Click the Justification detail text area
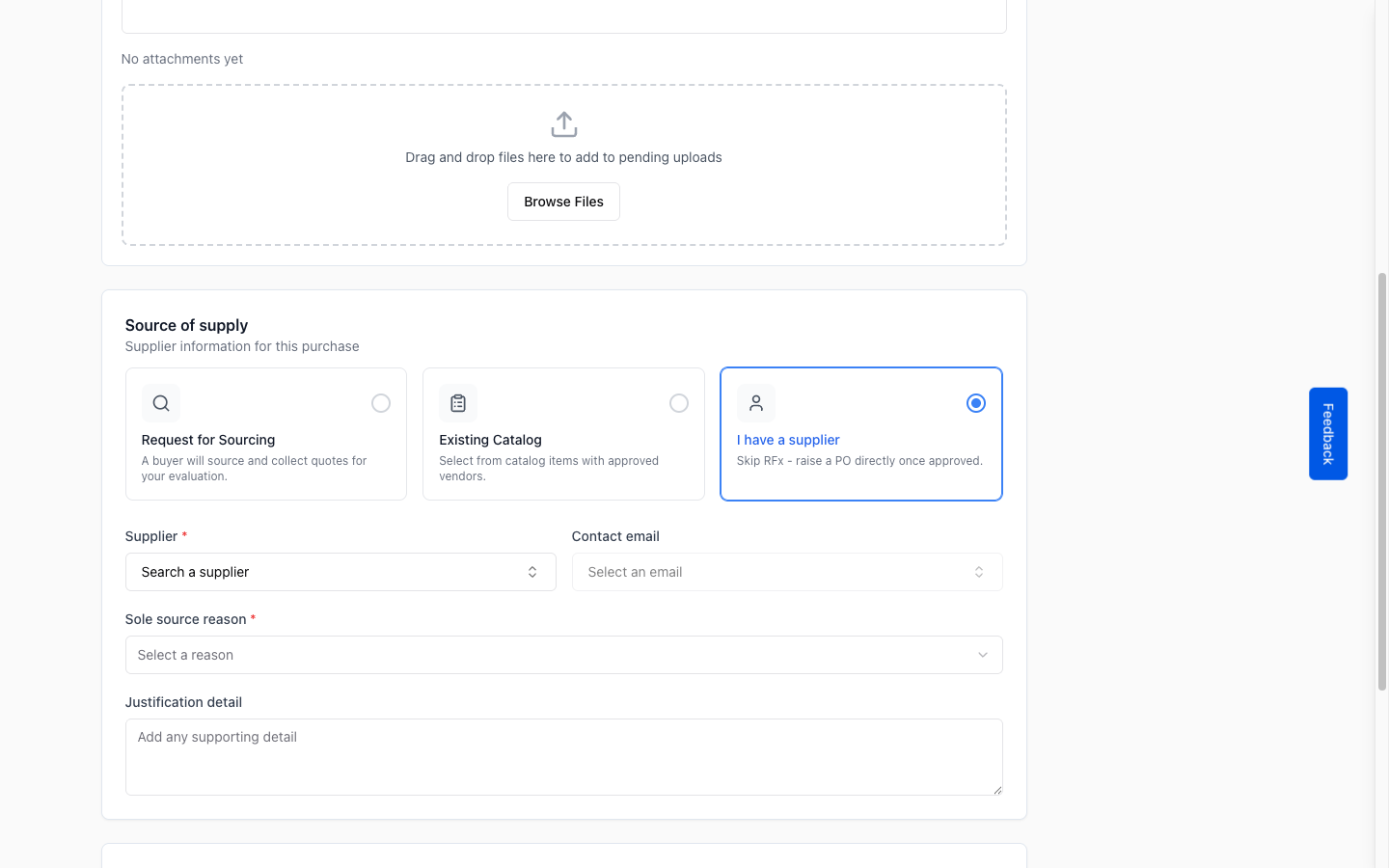Screen dimensions: 1389x868 tap(563, 757)
